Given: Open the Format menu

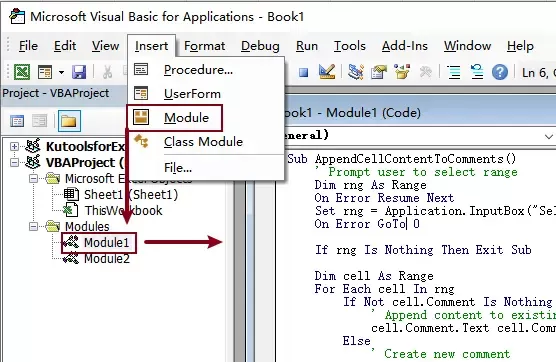Looking at the screenshot, I should [x=205, y=46].
